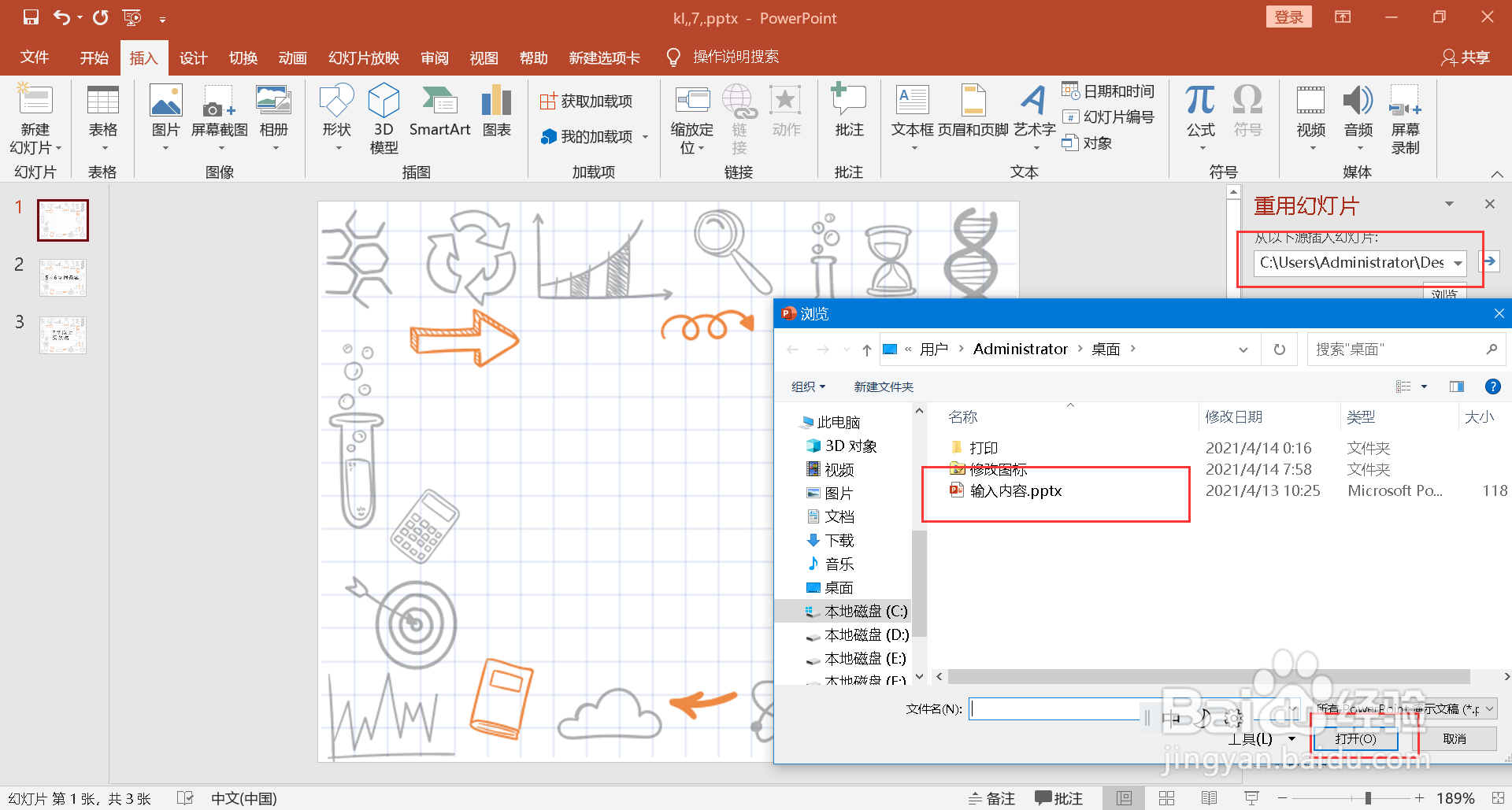Open the file type filter dropdown
The image size is (1512, 810).
[x=1490, y=708]
